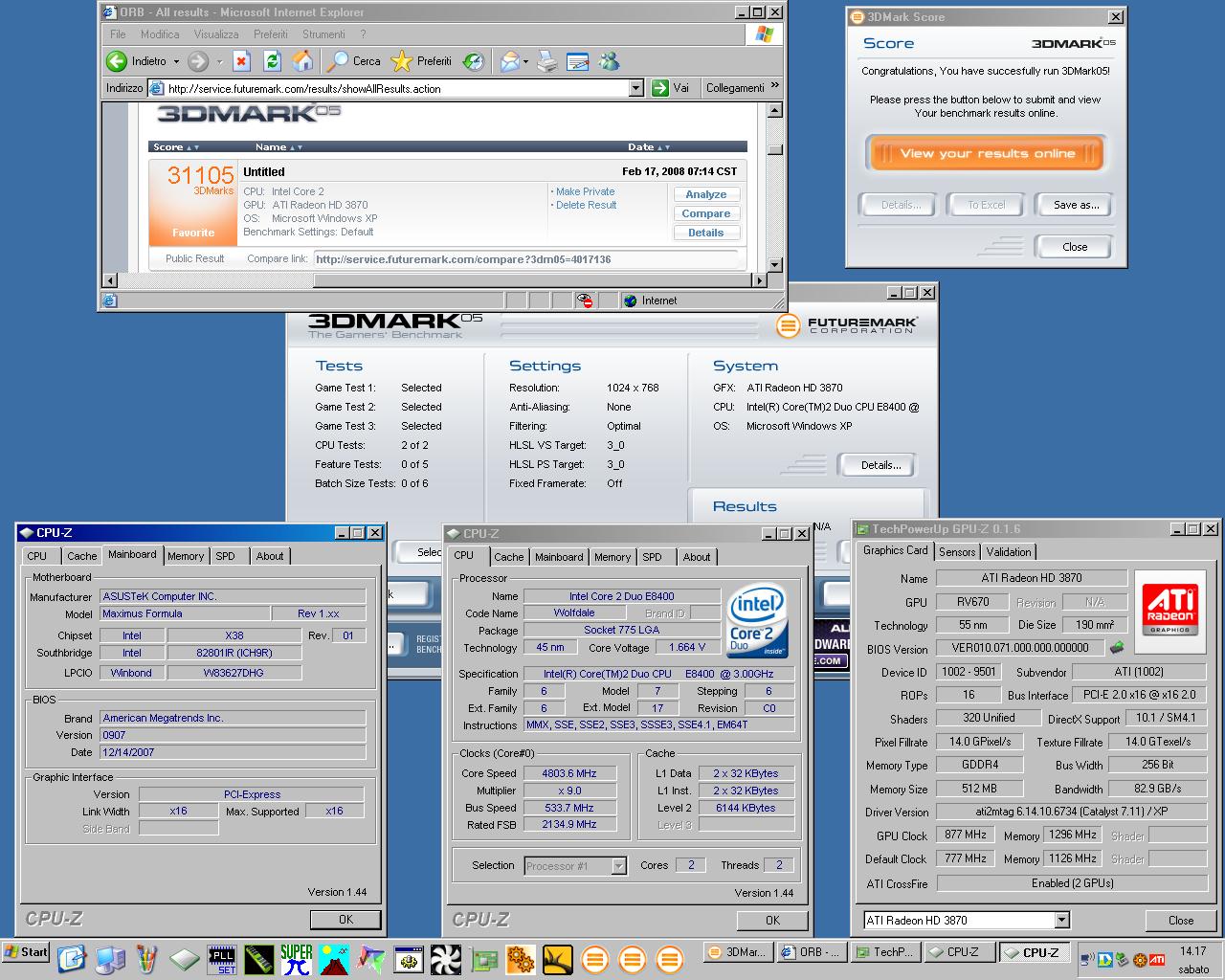Click the SuperPi icon in the taskbar

(x=297, y=959)
